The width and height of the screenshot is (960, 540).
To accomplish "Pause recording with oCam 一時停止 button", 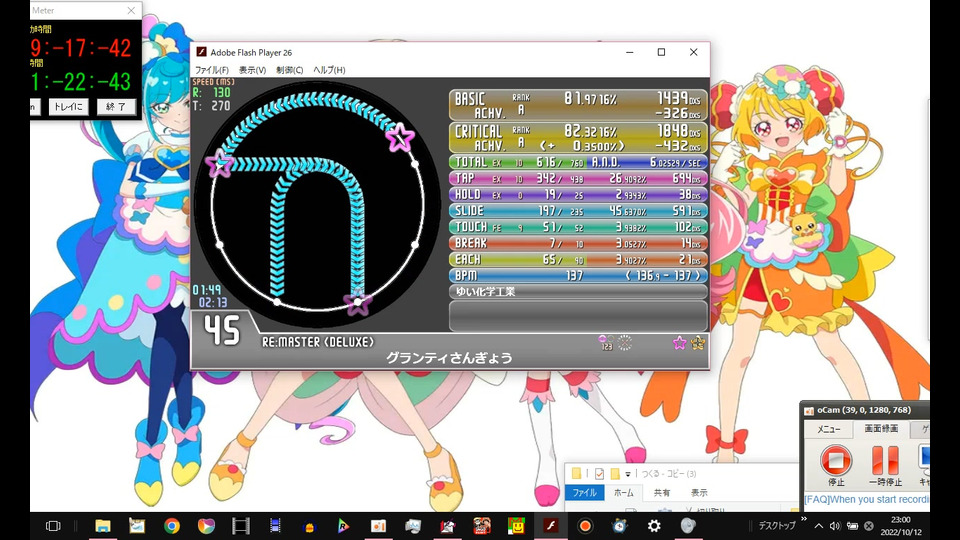I will point(885,465).
